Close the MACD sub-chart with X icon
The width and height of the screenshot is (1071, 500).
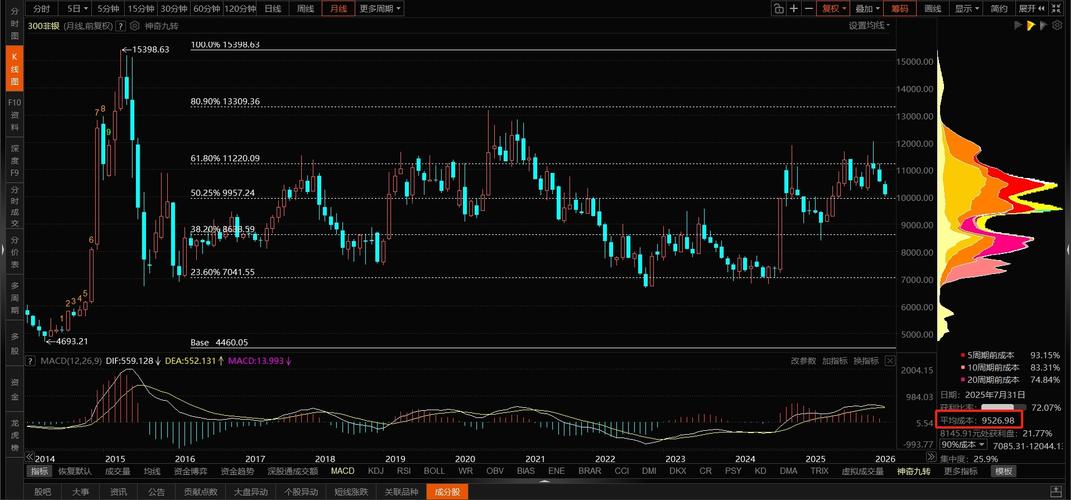[x=889, y=361]
